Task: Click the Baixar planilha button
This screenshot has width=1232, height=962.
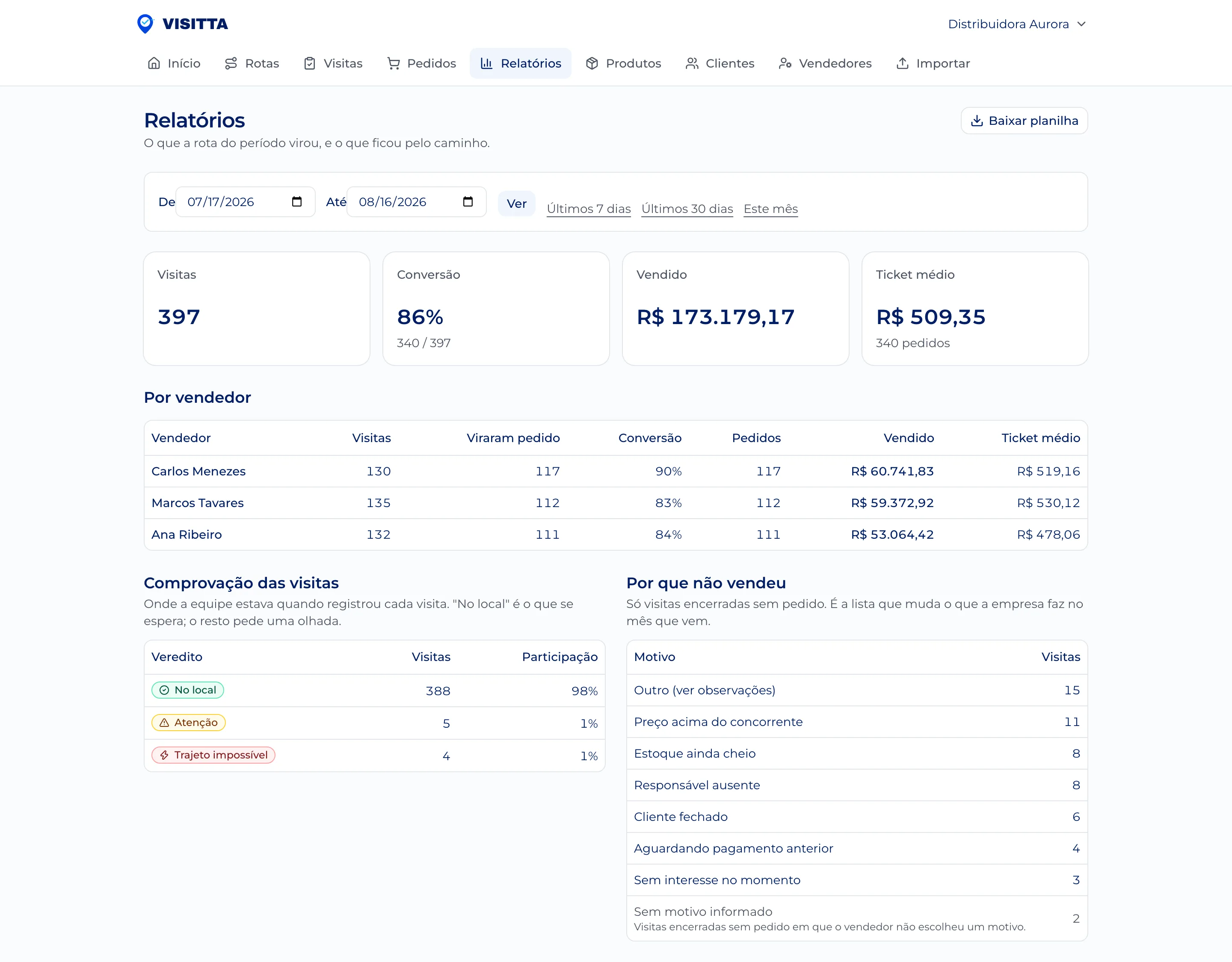Action: 1025,121
